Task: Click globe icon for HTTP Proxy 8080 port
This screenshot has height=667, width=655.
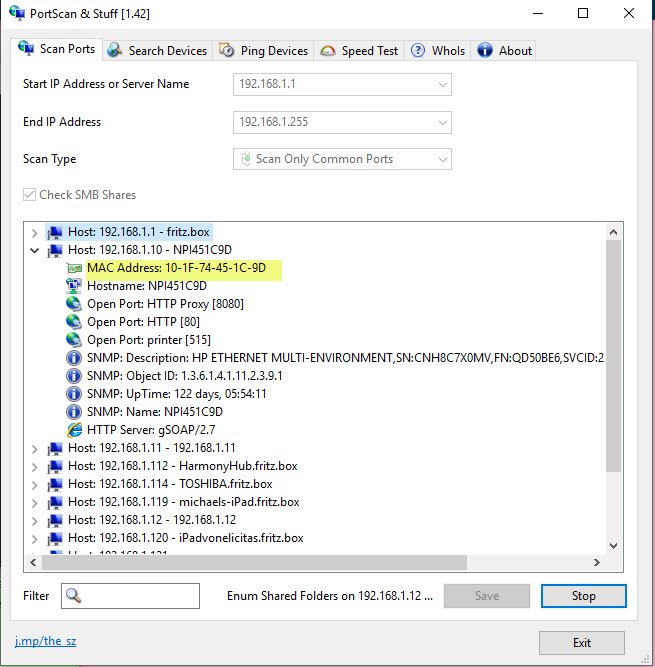Action: click(x=74, y=304)
